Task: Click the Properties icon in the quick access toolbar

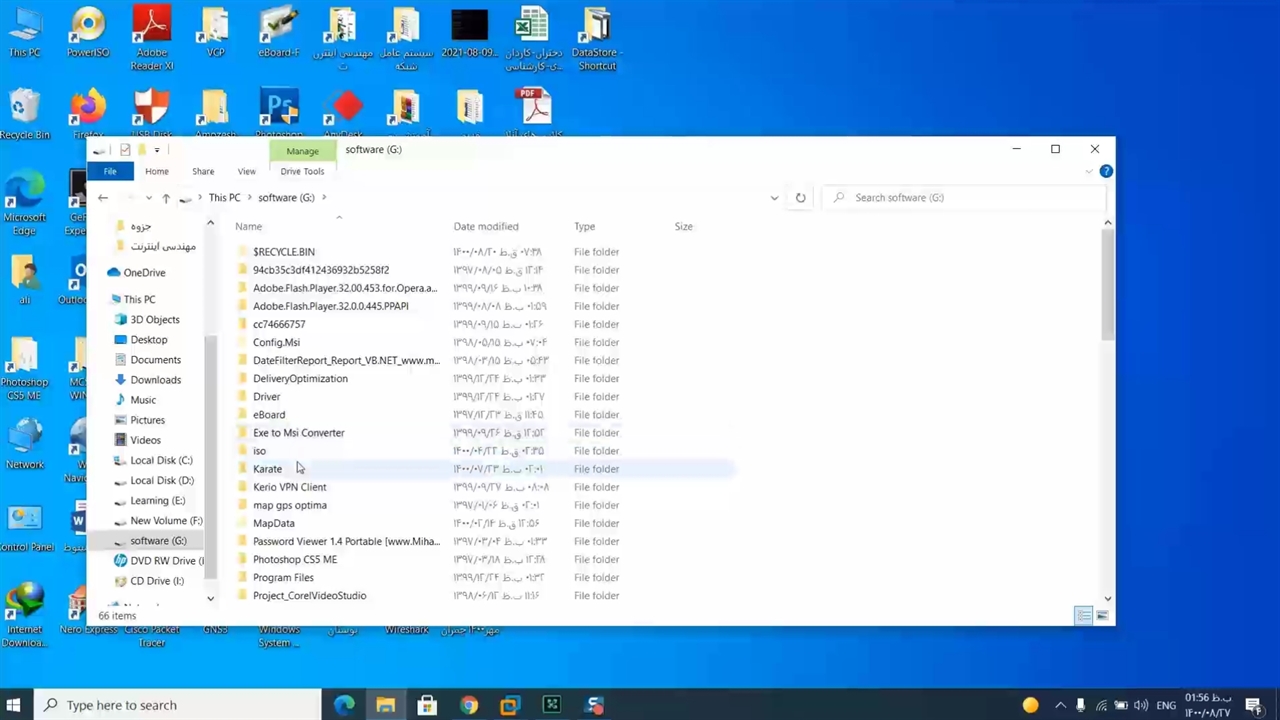Action: [x=125, y=150]
